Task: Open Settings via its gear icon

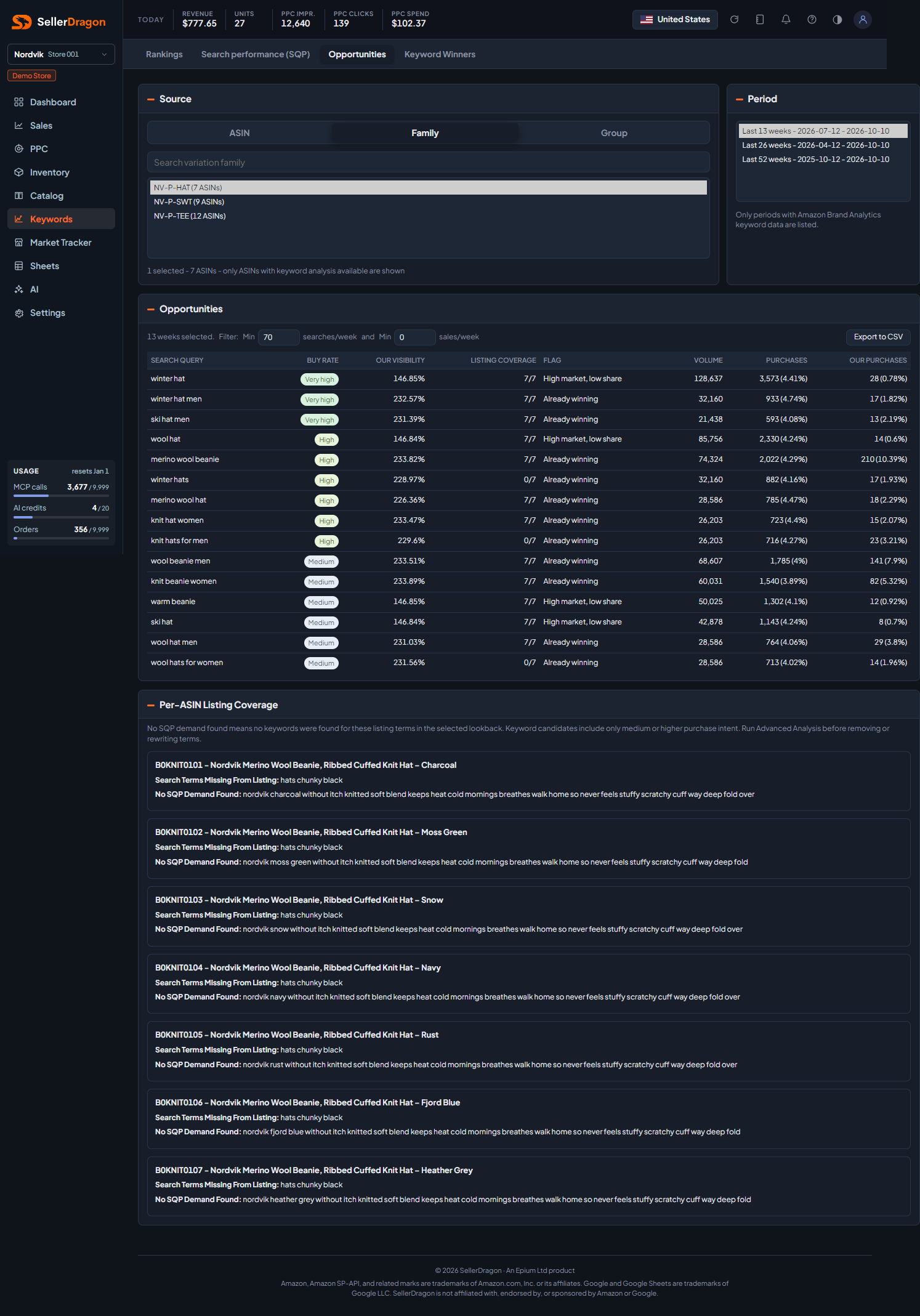Action: 18,313
